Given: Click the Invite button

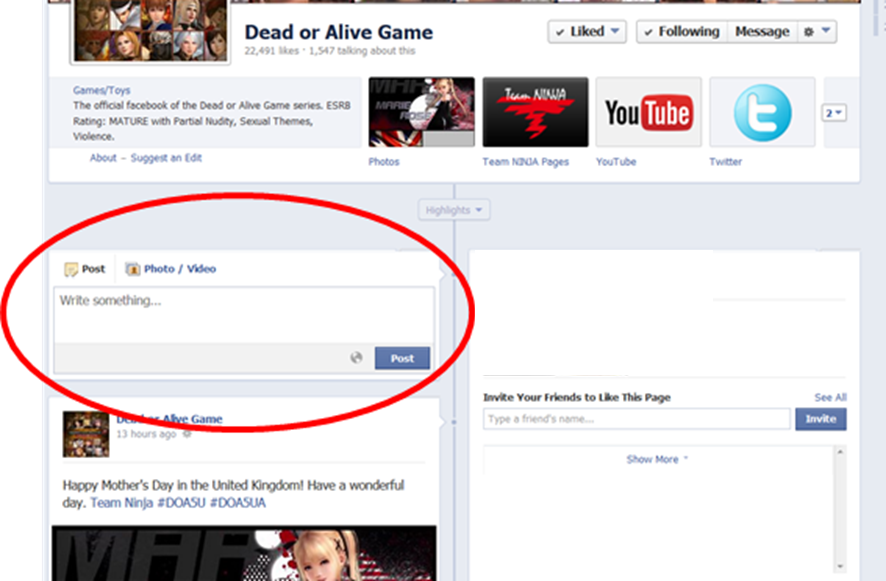Looking at the screenshot, I should 820,419.
